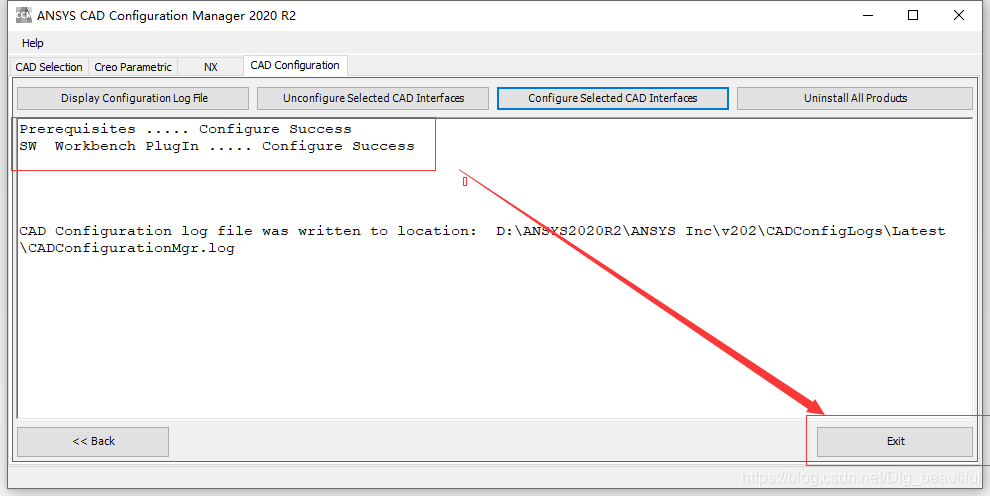Go to the CAD Configuration tab
This screenshot has height=496, width=990.
click(295, 66)
